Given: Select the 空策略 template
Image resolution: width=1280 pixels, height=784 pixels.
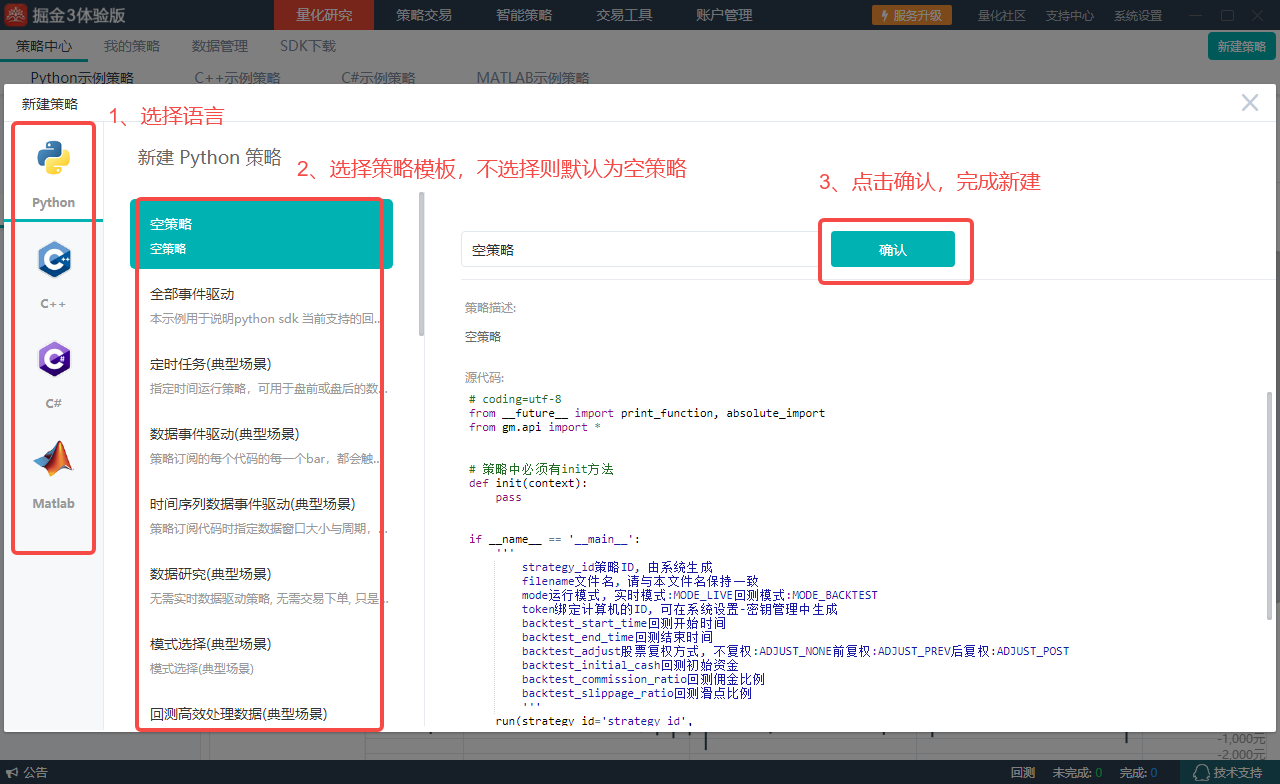Looking at the screenshot, I should click(x=260, y=235).
